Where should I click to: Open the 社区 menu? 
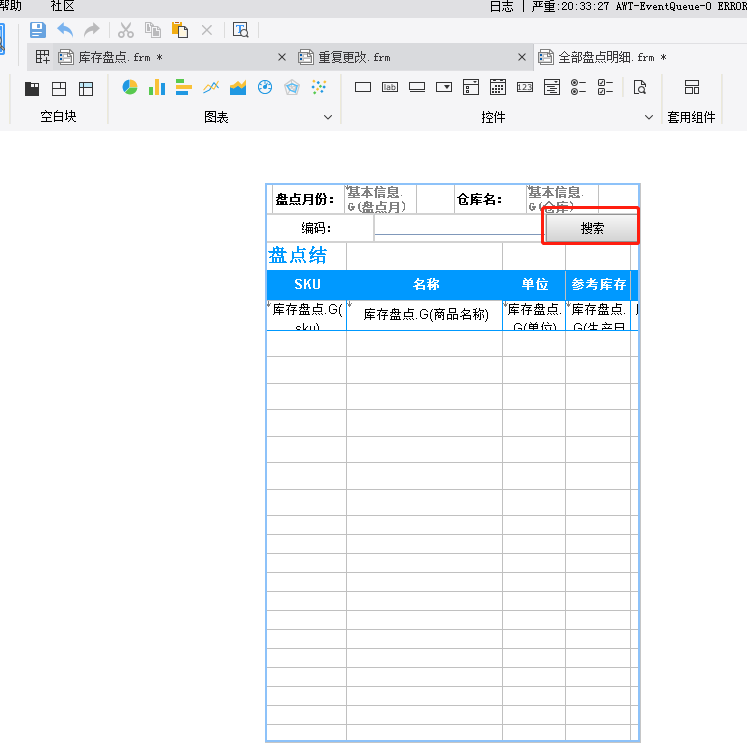tap(62, 6)
